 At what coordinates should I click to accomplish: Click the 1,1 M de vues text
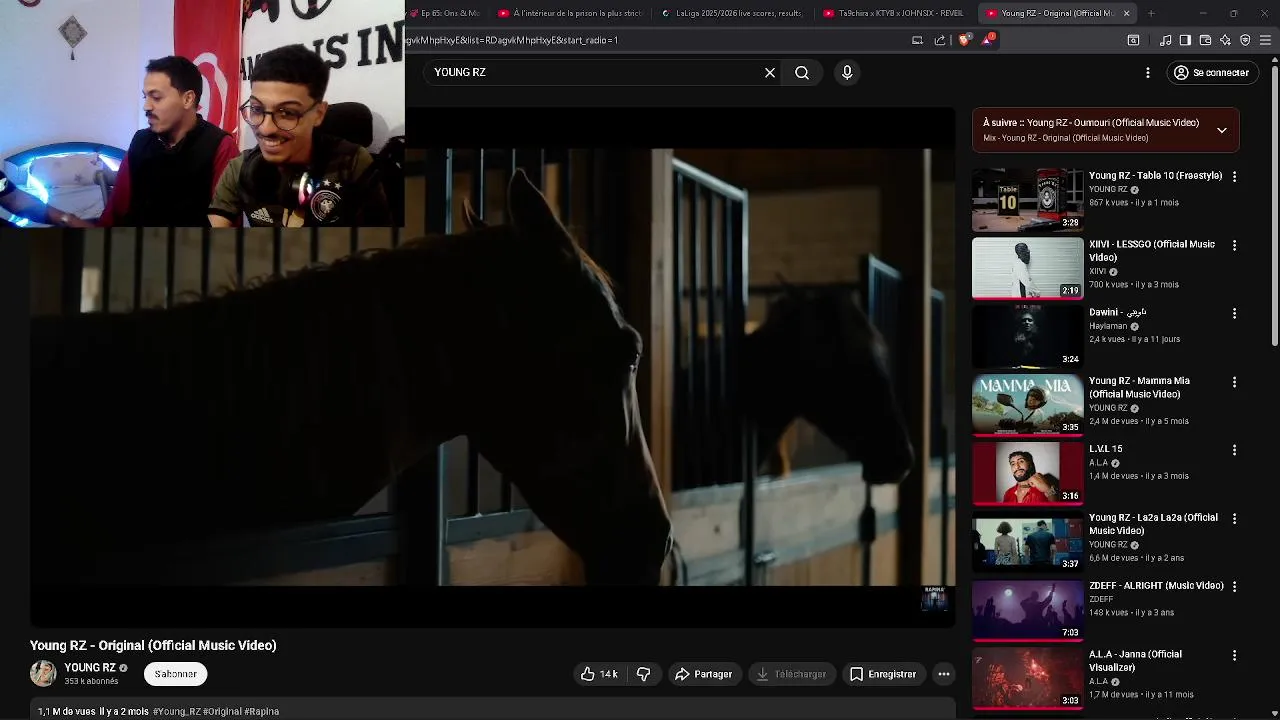[66, 711]
